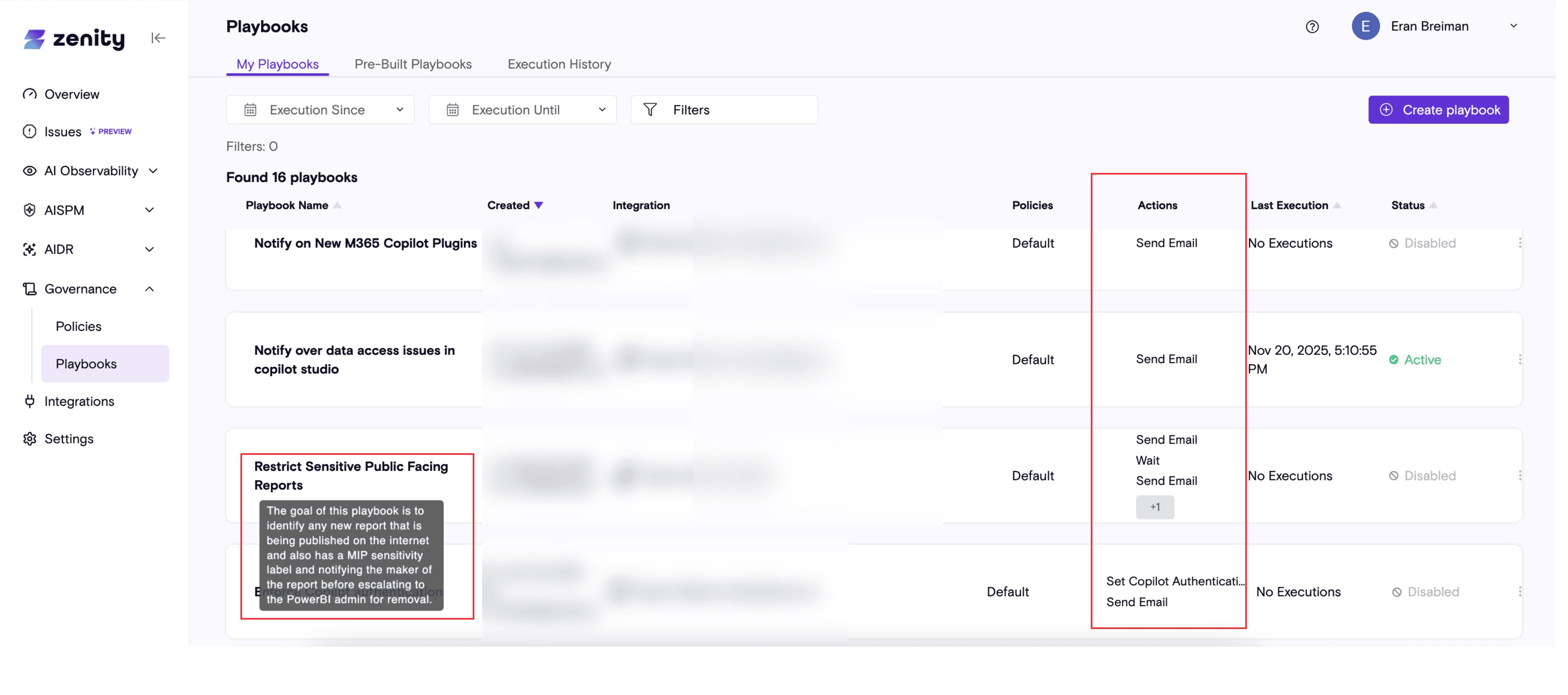
Task: Expand the AIDR section chevron
Action: (150, 249)
